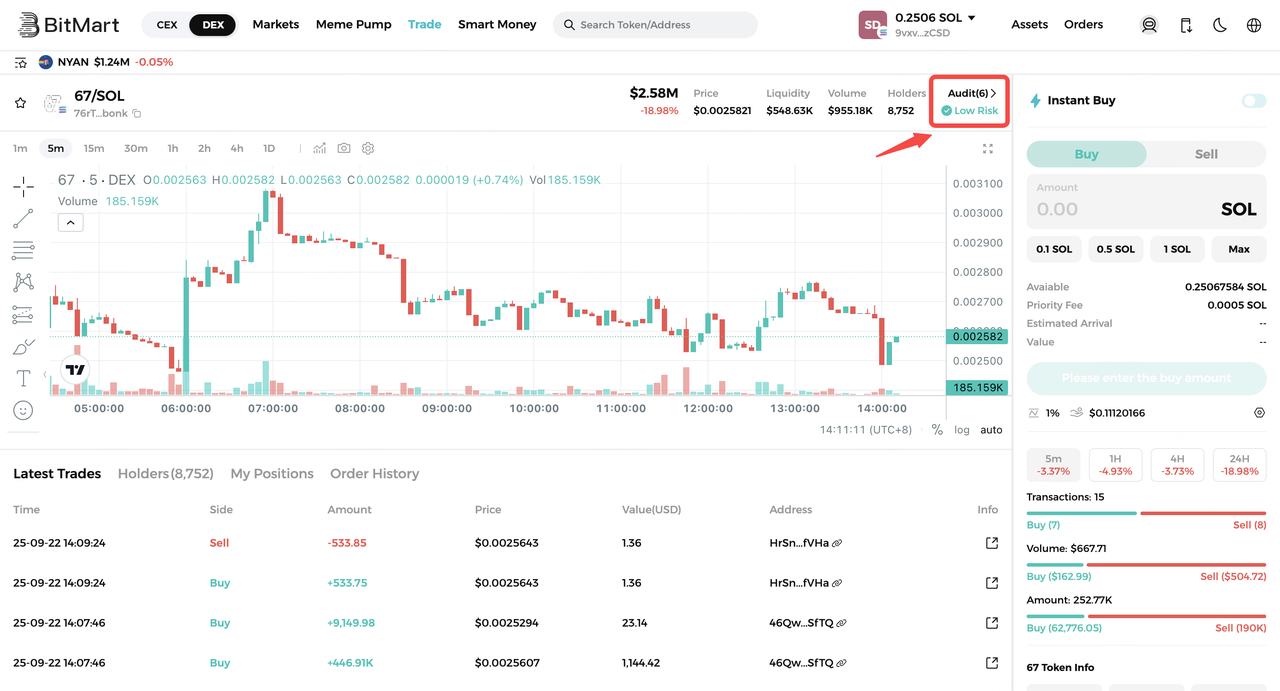Copy the 76rT...bonk token address
This screenshot has height=691, width=1280.
click(x=137, y=114)
